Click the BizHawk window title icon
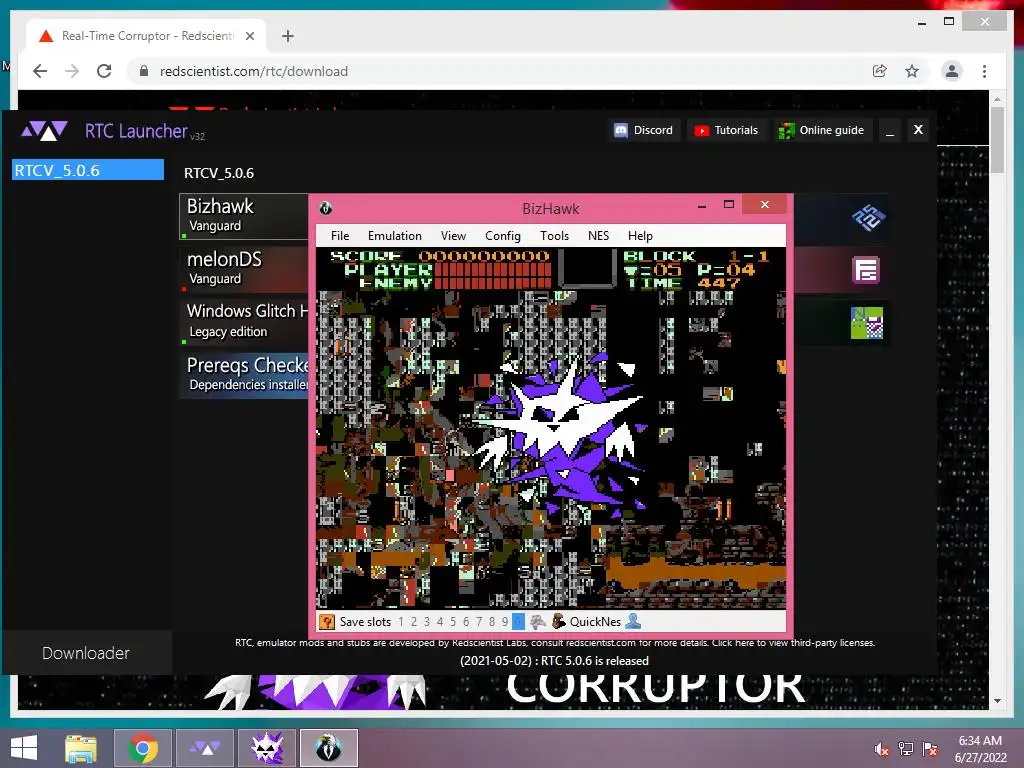The image size is (1024, 768). (x=326, y=208)
